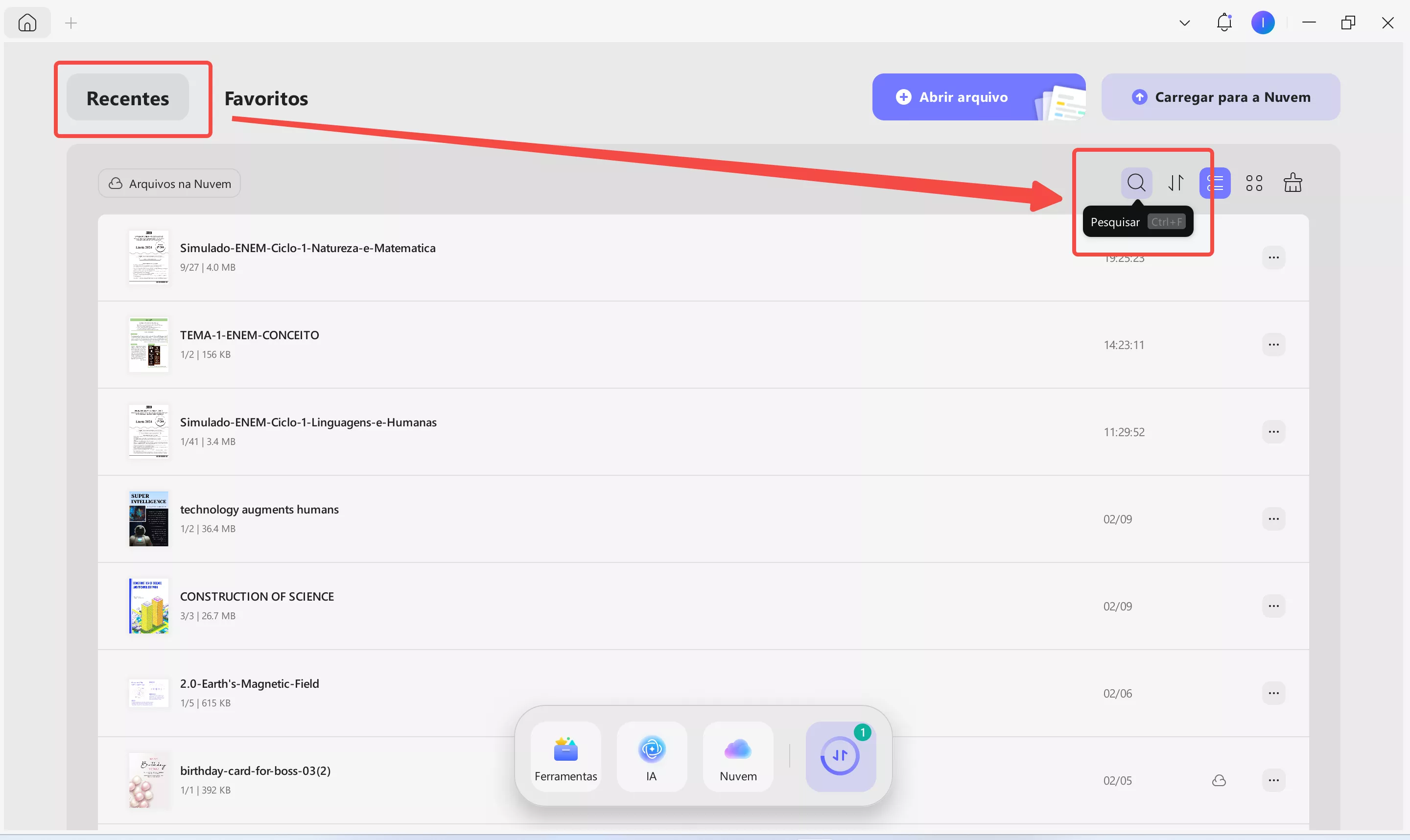Switch to grid view layout

[1254, 183]
